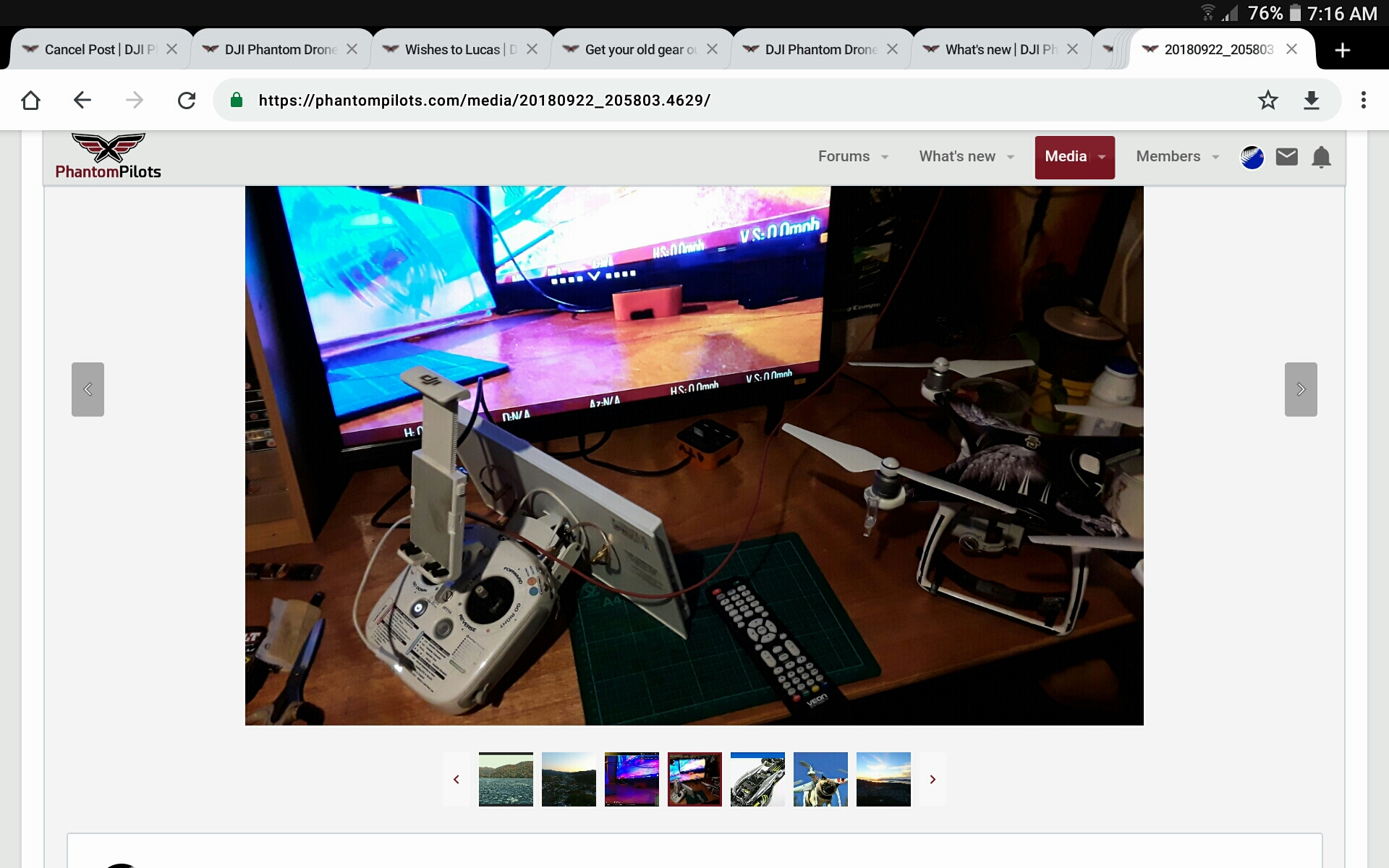Go back with the back arrow
This screenshot has height=868, width=1389.
tap(82, 100)
